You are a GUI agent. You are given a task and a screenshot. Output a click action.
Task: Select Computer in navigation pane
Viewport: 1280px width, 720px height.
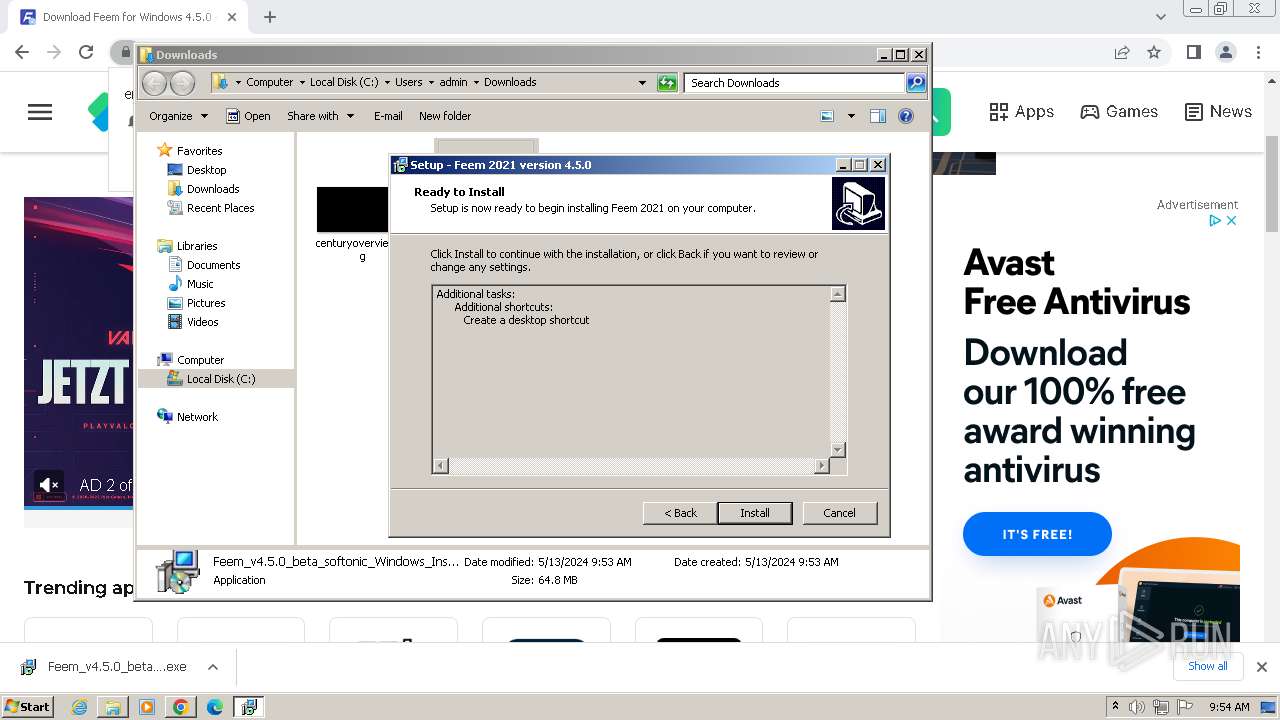click(200, 360)
